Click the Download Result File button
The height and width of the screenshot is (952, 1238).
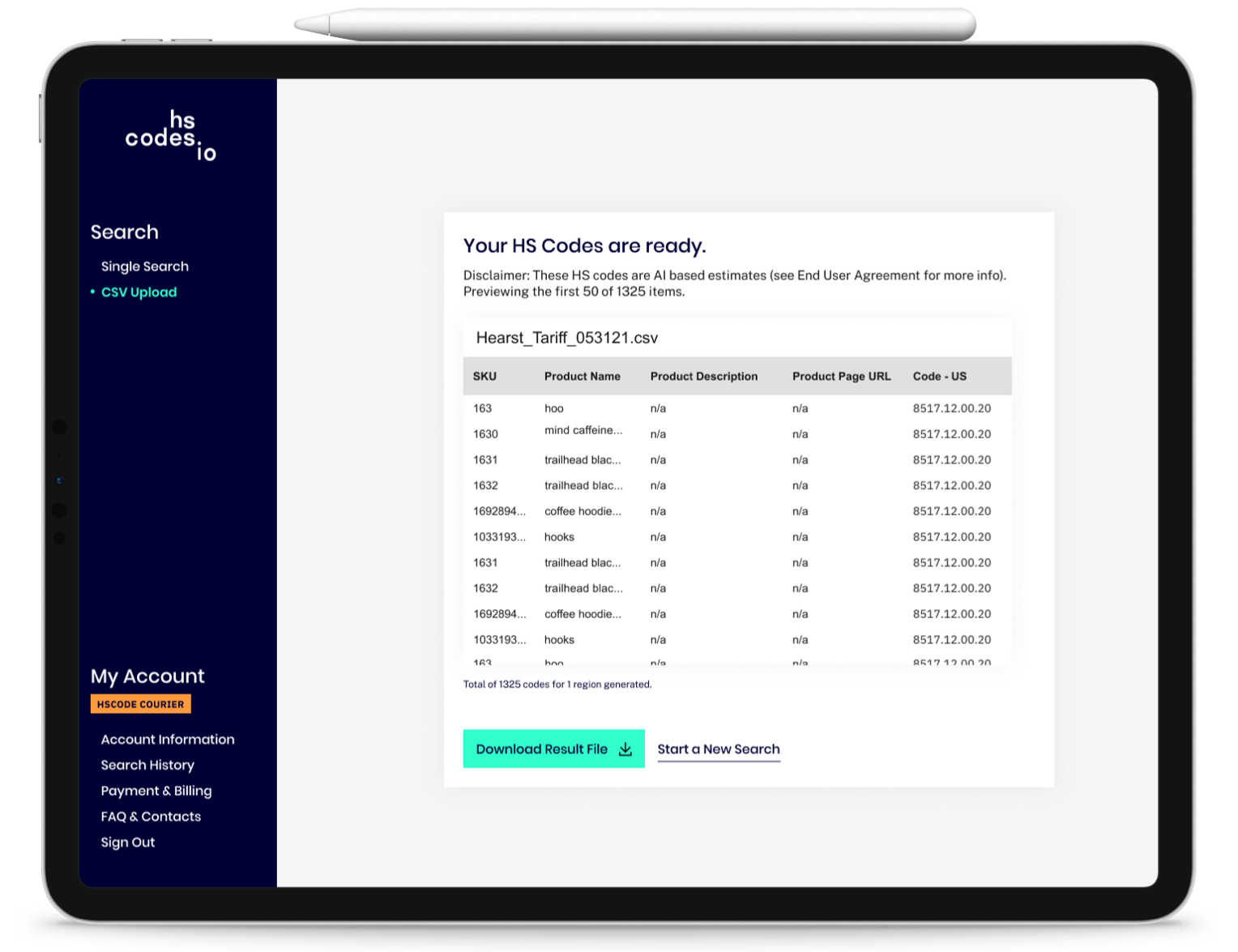click(x=554, y=749)
